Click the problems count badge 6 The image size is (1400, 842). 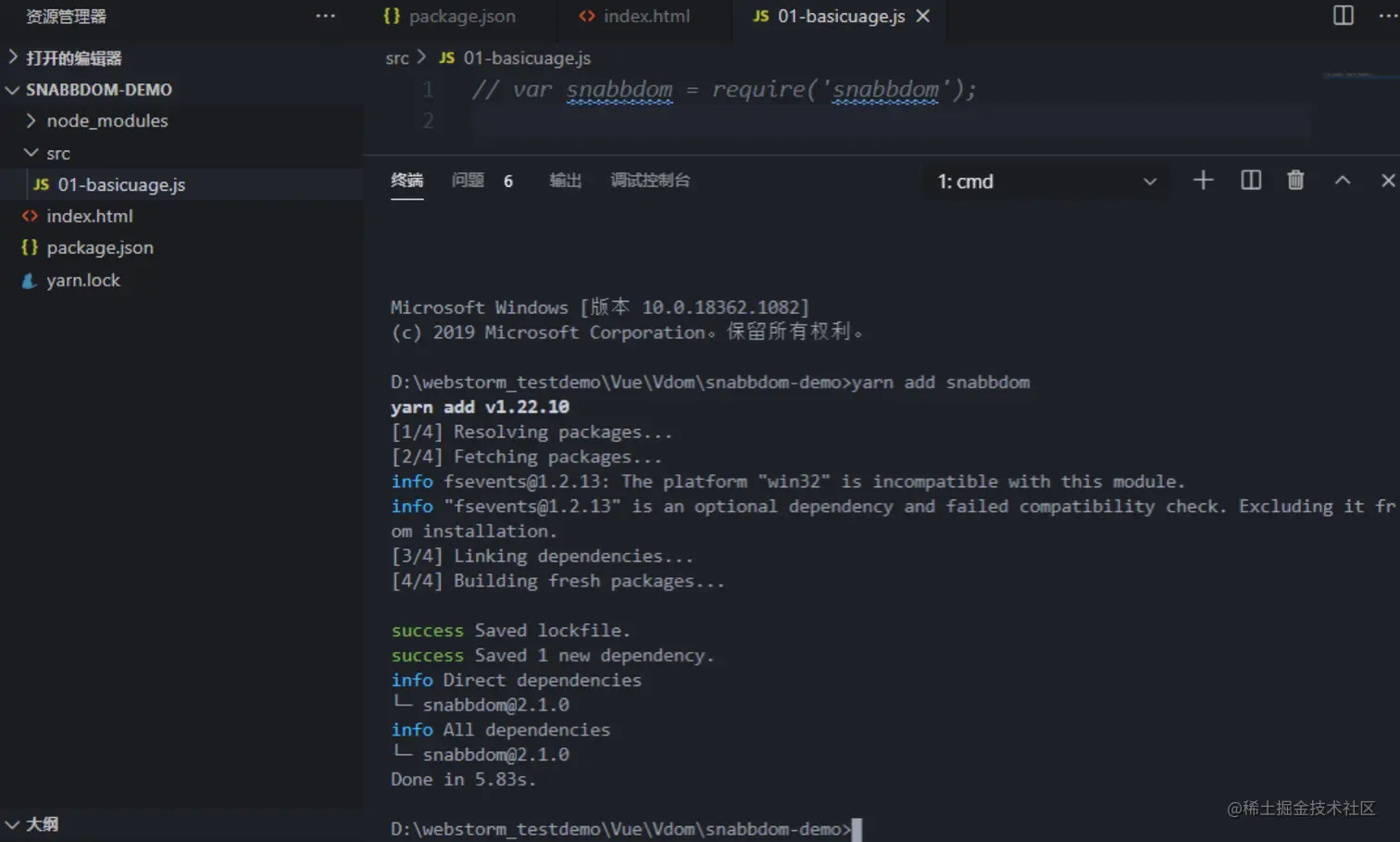(x=507, y=181)
